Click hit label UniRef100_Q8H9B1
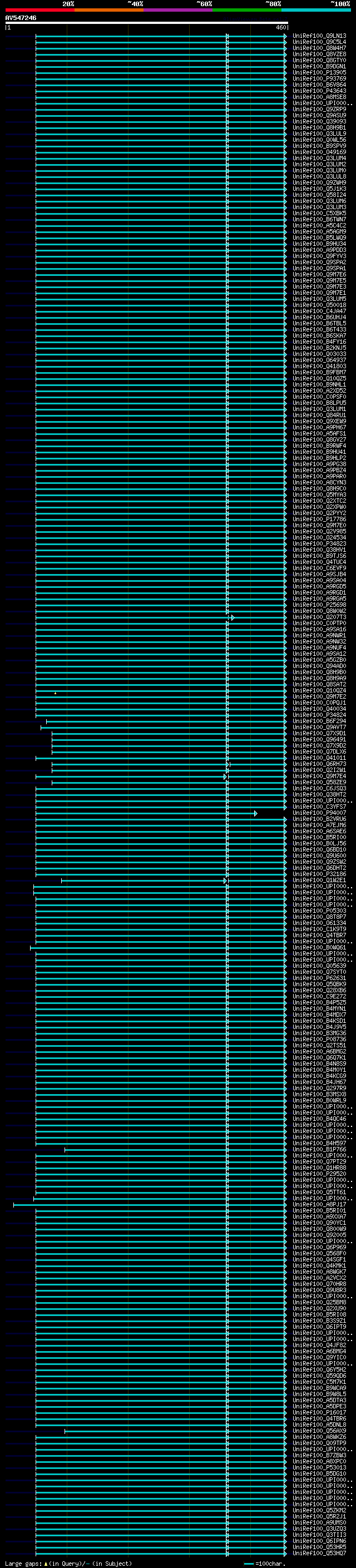Viewport: 356px width, 1568px height. [x=319, y=127]
